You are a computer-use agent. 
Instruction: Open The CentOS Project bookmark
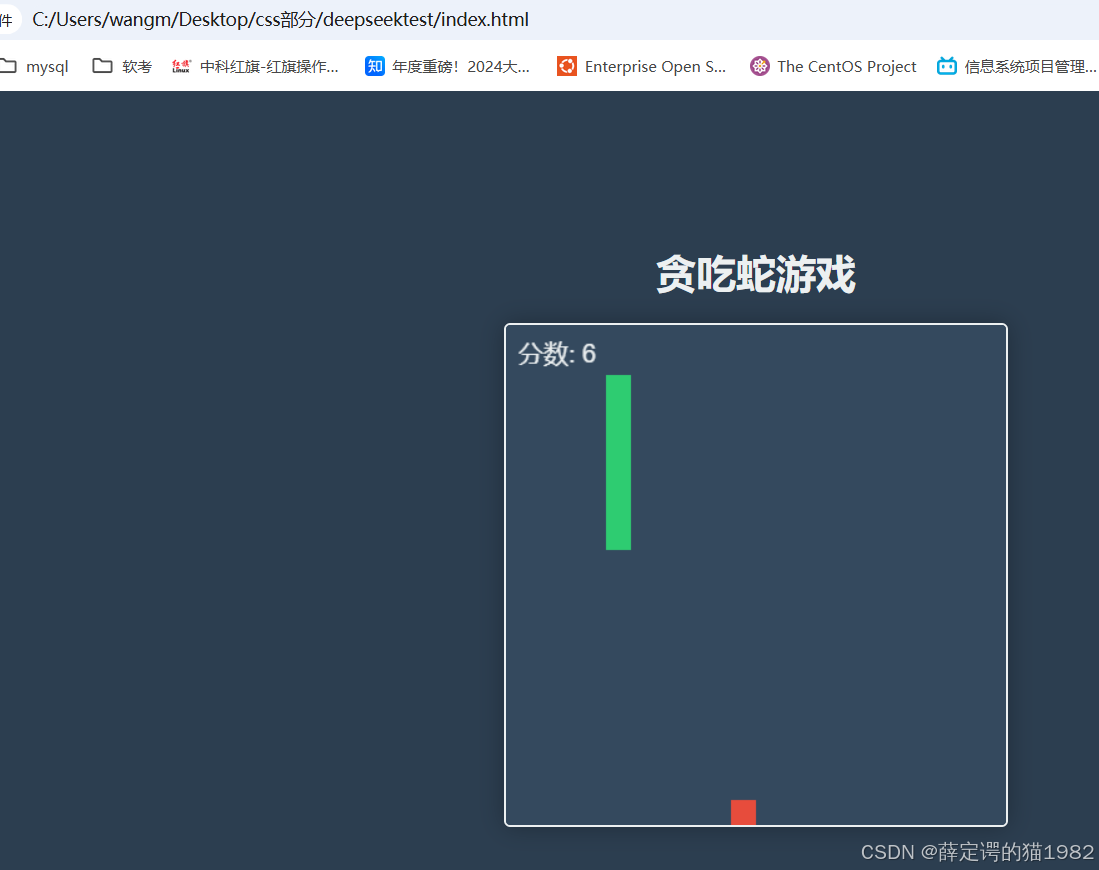[x=833, y=67]
